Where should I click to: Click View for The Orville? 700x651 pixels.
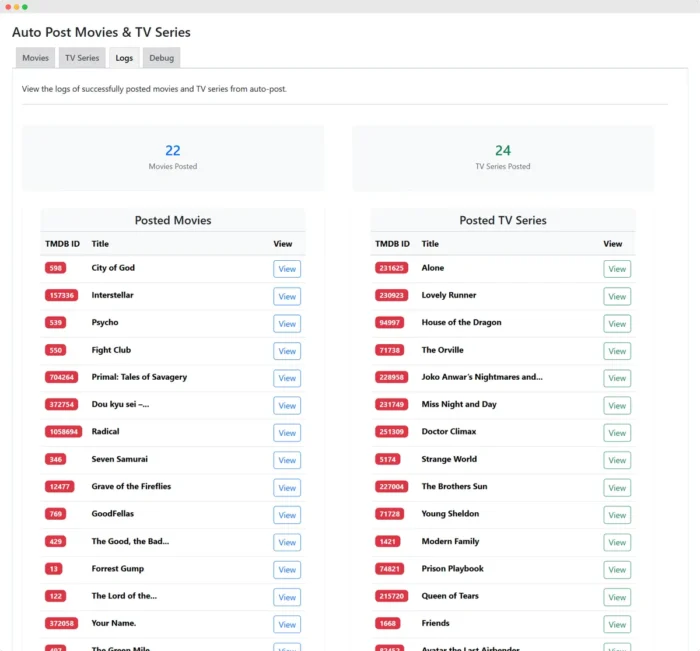(x=617, y=351)
